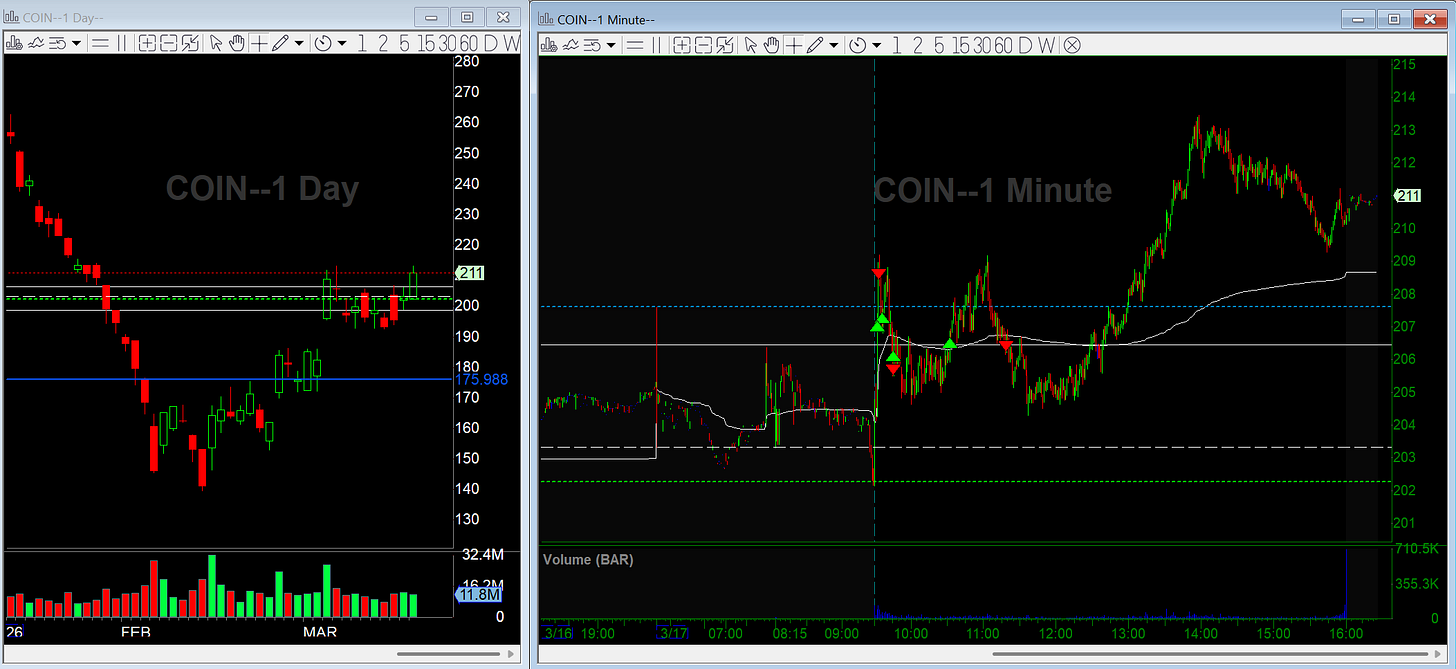Switch COIN 1 Day window to 15-minute timeframe
1456x669 pixels.
pyautogui.click(x=426, y=43)
